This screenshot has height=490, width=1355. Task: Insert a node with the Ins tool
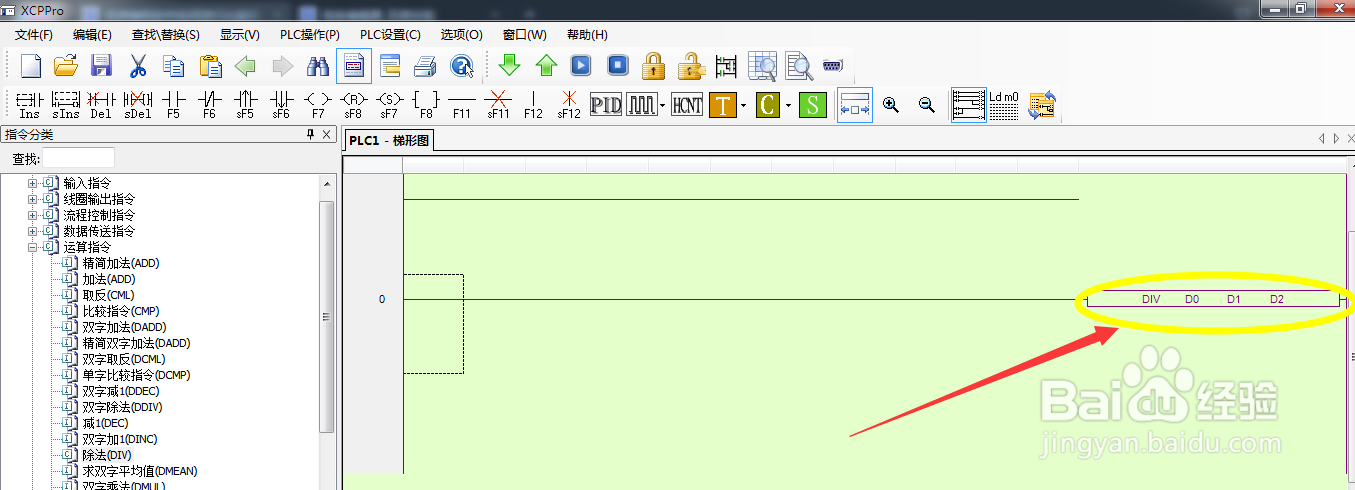30,104
